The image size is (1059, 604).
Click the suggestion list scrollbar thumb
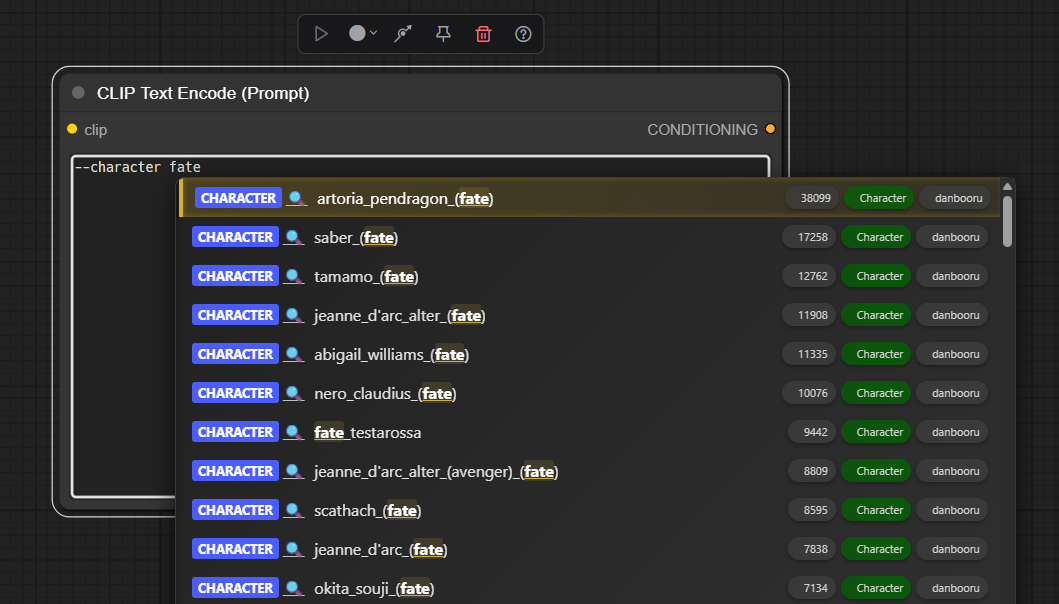pyautogui.click(x=1007, y=221)
